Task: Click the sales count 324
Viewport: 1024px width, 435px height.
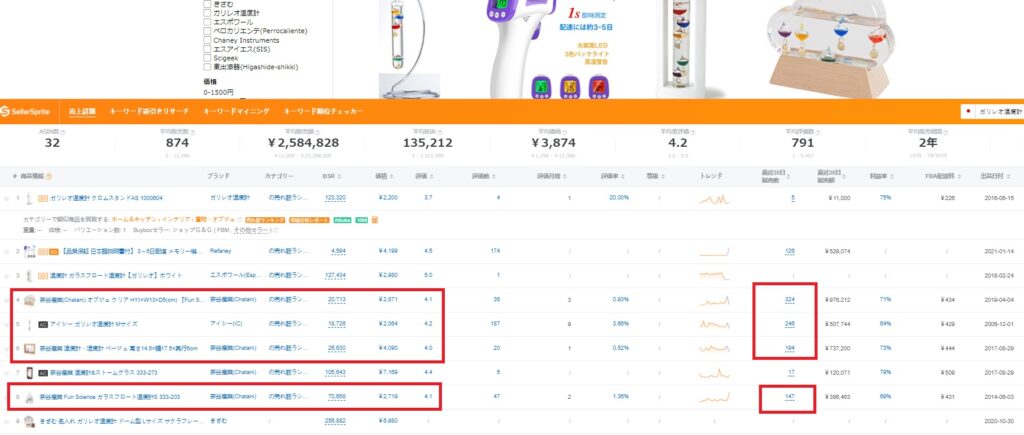Action: click(x=790, y=300)
